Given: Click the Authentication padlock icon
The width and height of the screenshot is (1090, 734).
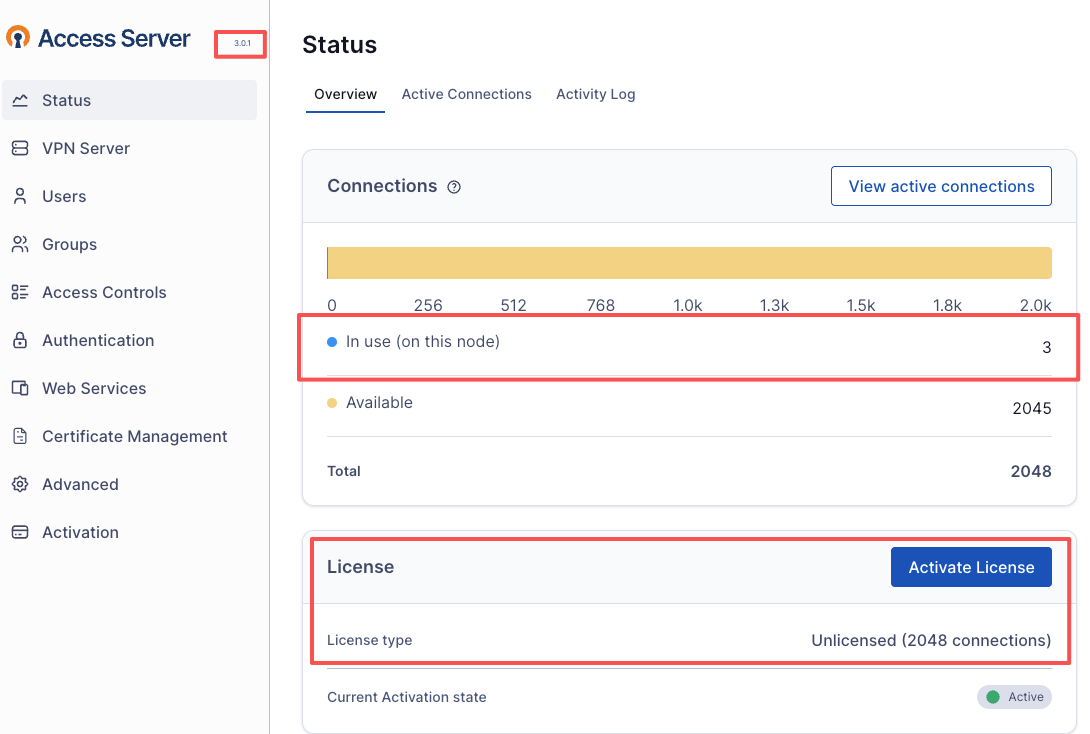Looking at the screenshot, I should coord(20,340).
